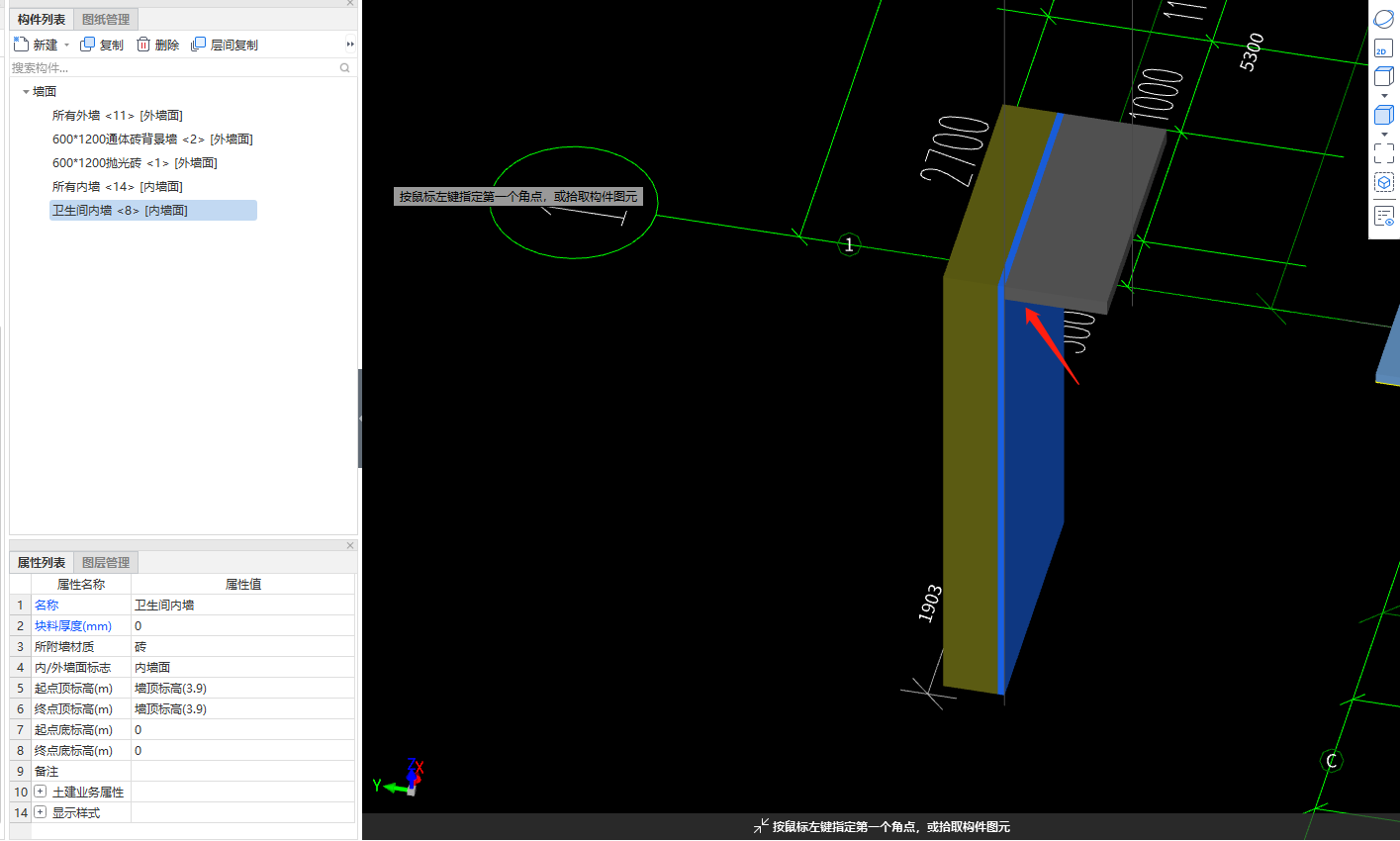
Task: Click the 起点底标高(m) value cell
Action: coord(242,729)
